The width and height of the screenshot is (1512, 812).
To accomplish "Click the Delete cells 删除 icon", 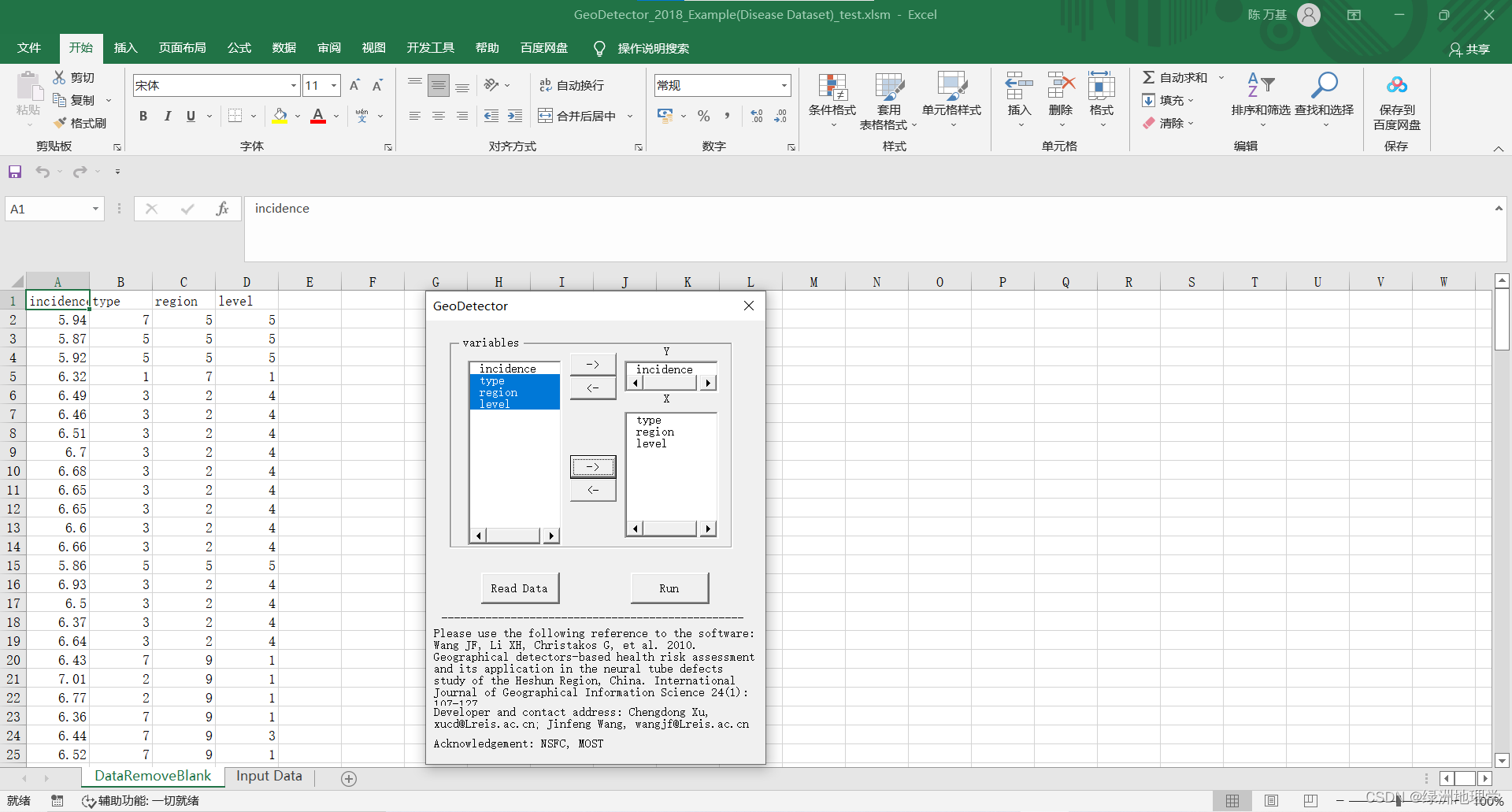I will [x=1061, y=85].
